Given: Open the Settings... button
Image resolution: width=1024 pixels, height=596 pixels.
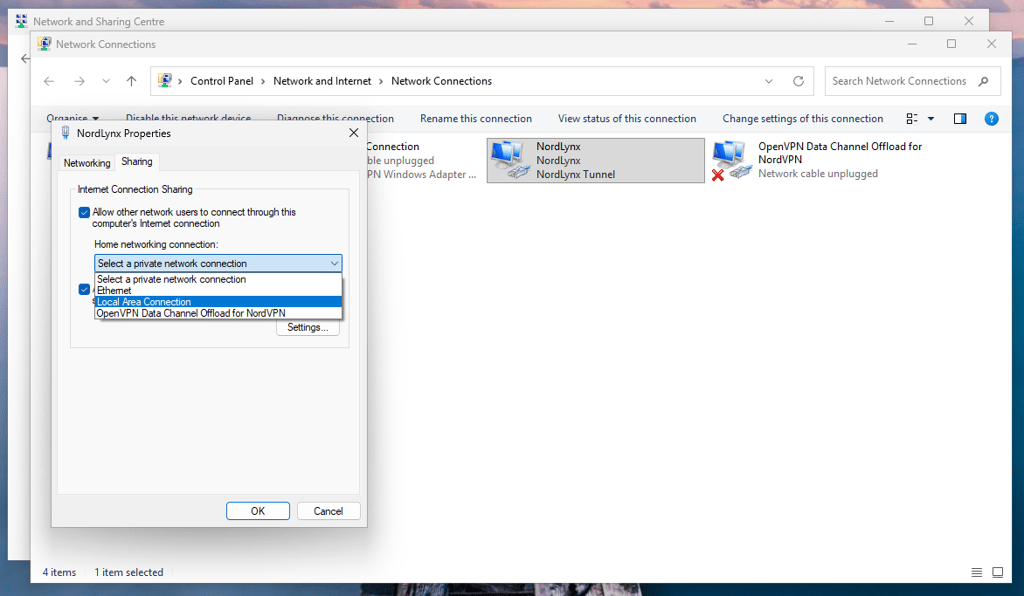Looking at the screenshot, I should (x=308, y=327).
